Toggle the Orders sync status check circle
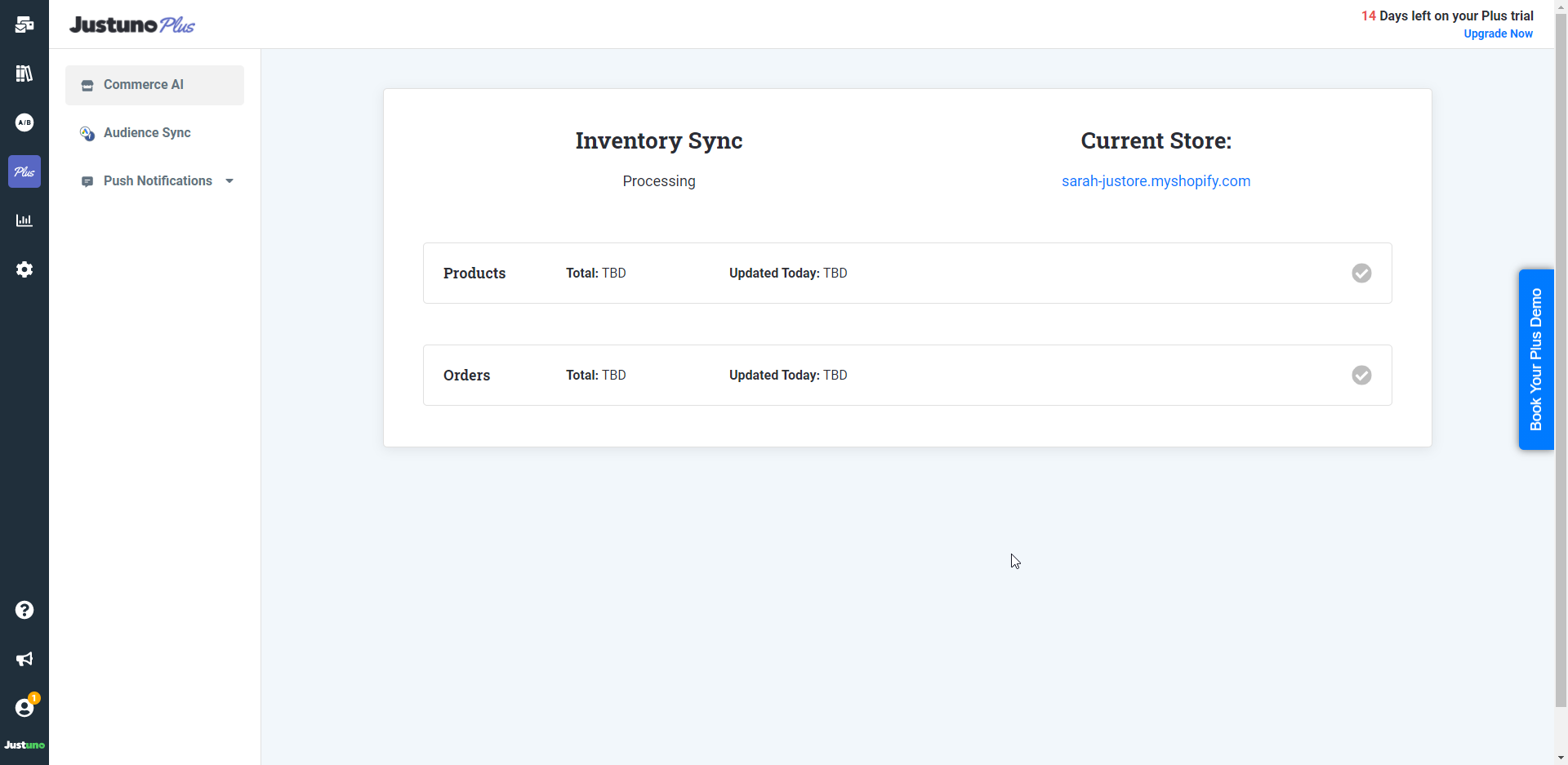Viewport: 1568px width, 765px height. coord(1361,375)
